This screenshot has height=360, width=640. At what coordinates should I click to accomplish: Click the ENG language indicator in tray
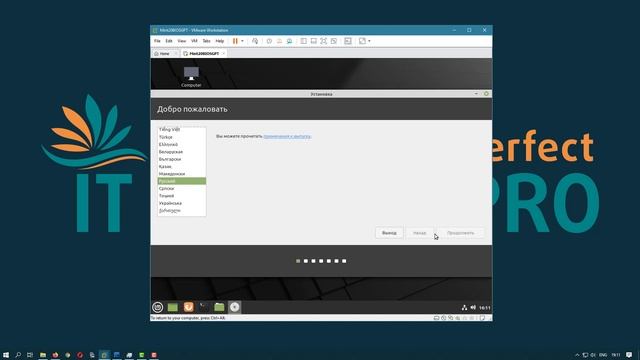point(603,355)
